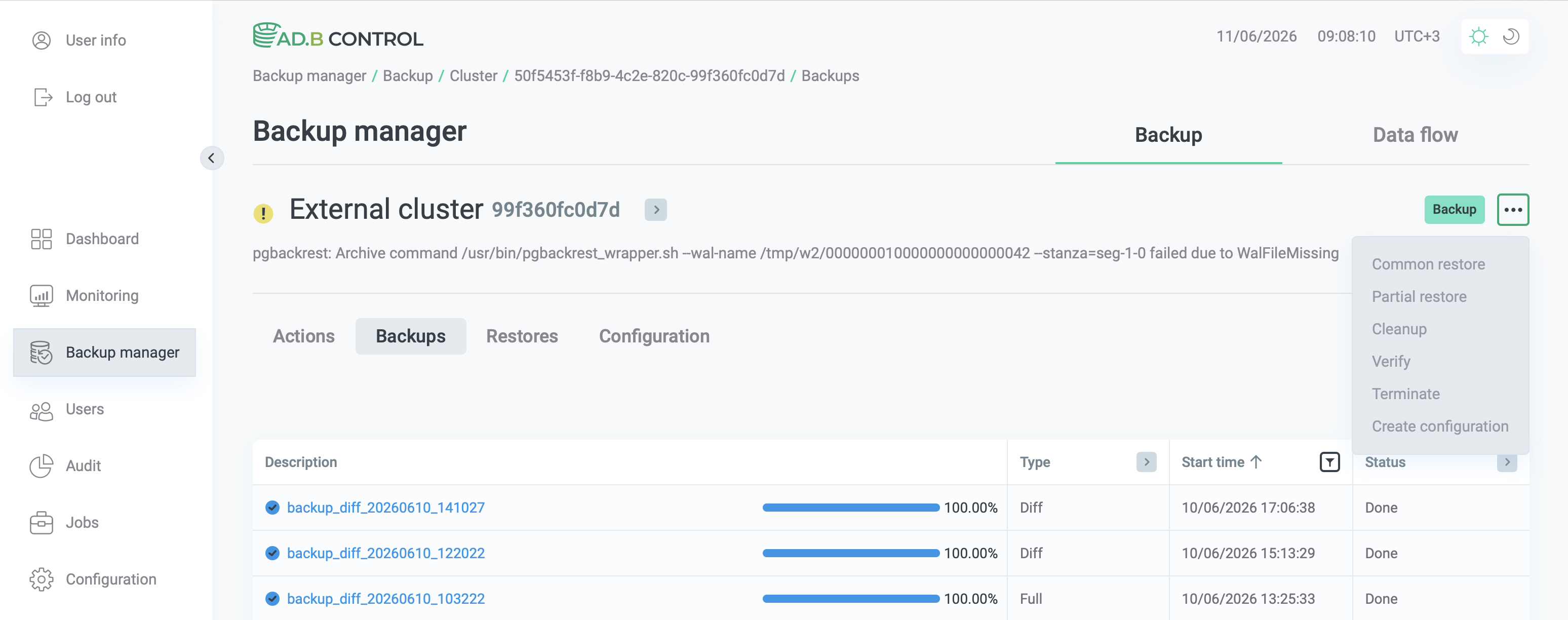Image resolution: width=1568 pixels, height=620 pixels.
Task: Open the three-dots more actions menu
Action: click(x=1513, y=210)
